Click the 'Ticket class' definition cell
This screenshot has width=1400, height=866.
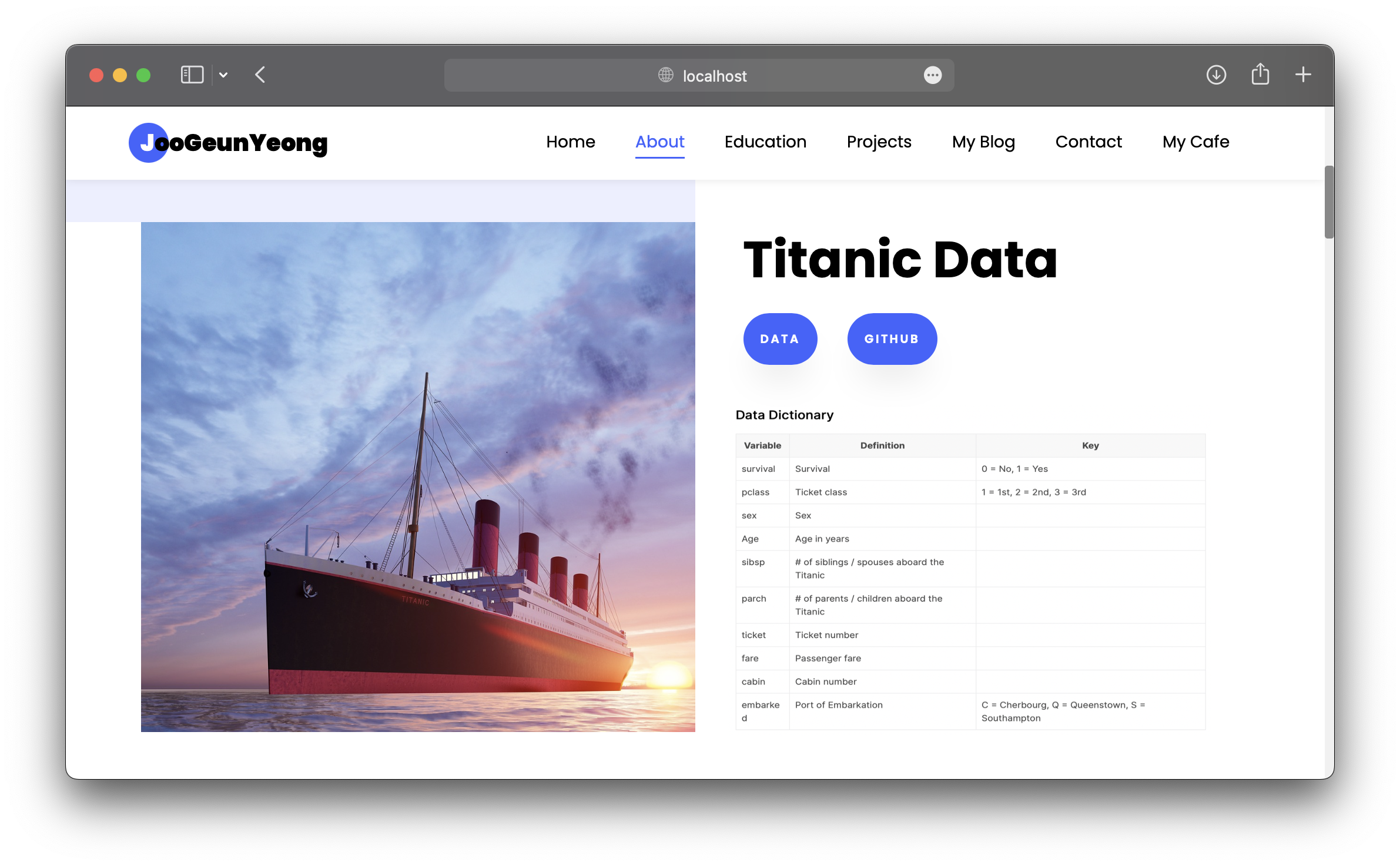coord(882,492)
